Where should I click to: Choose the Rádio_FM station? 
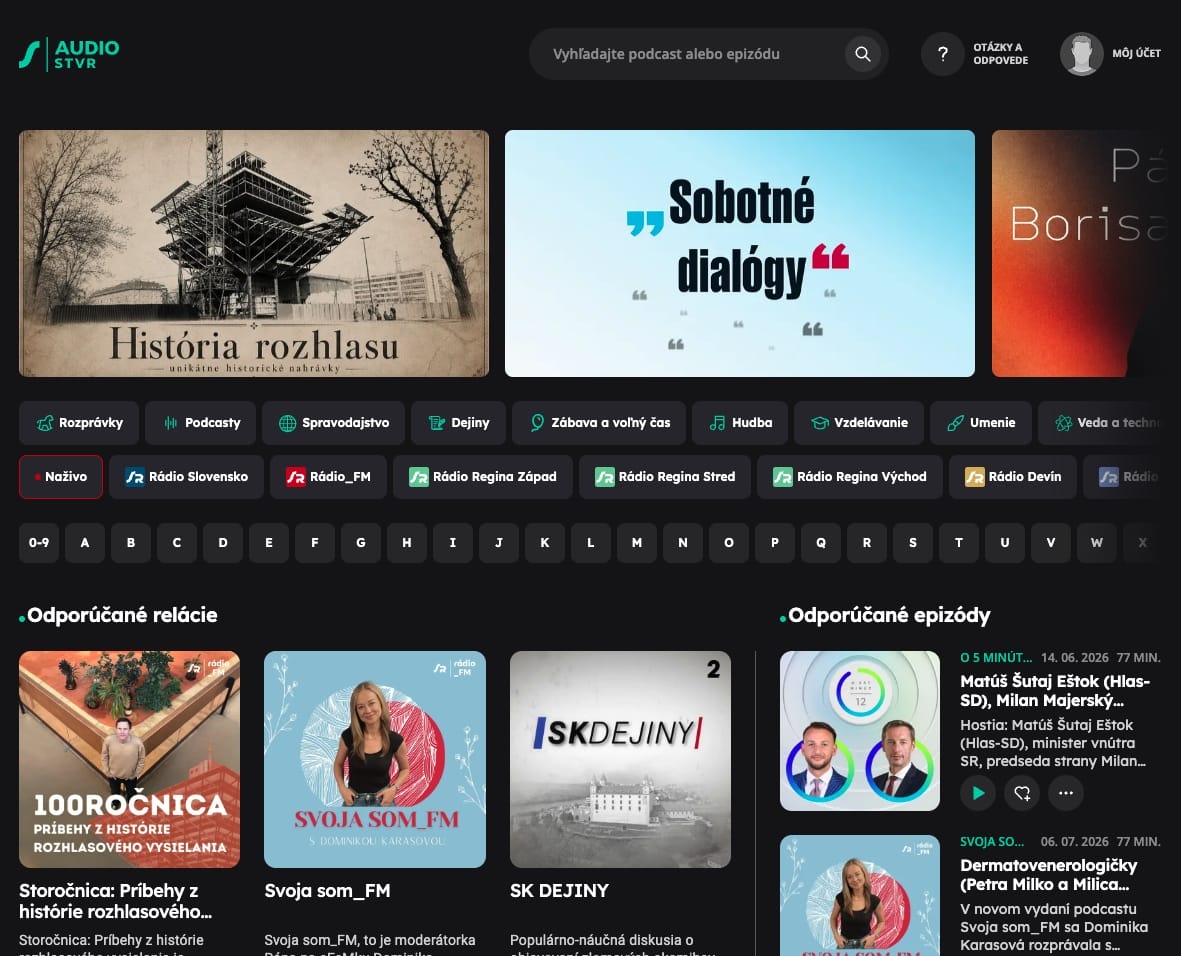328,477
